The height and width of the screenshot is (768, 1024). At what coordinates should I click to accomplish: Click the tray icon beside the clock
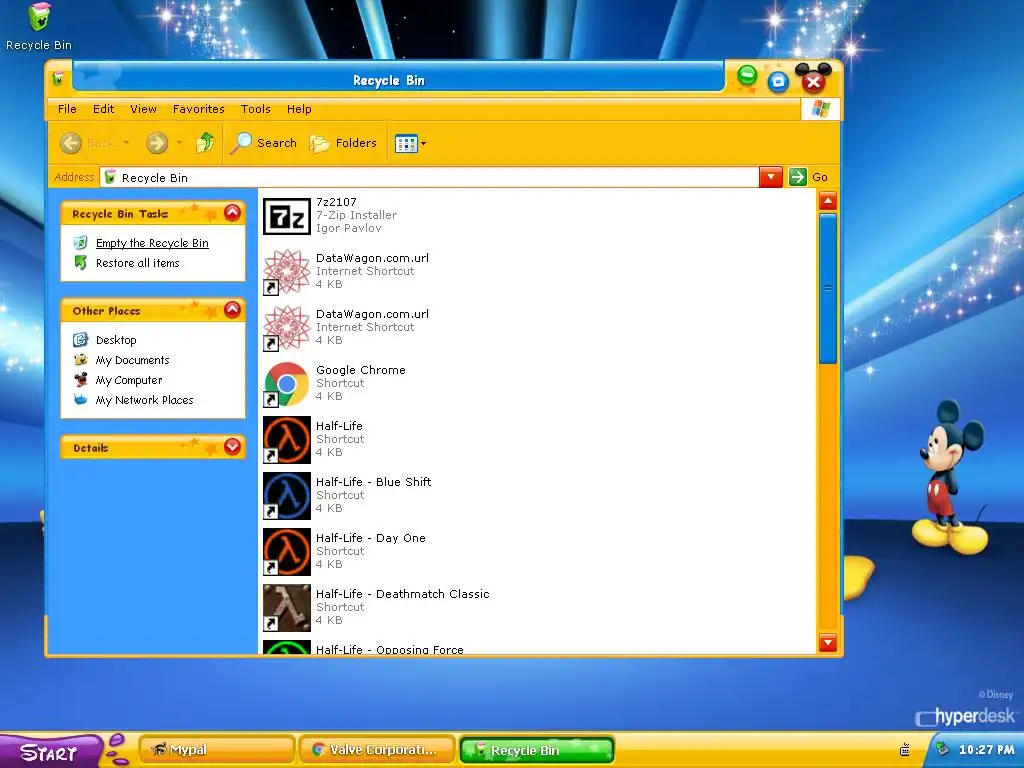pyautogui.click(x=942, y=749)
